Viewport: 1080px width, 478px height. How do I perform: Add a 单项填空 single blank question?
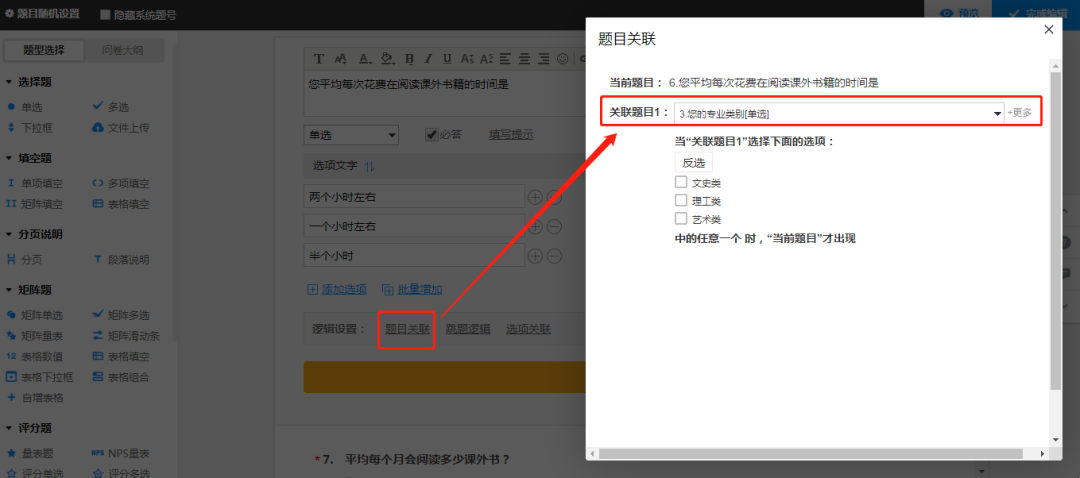(34, 183)
